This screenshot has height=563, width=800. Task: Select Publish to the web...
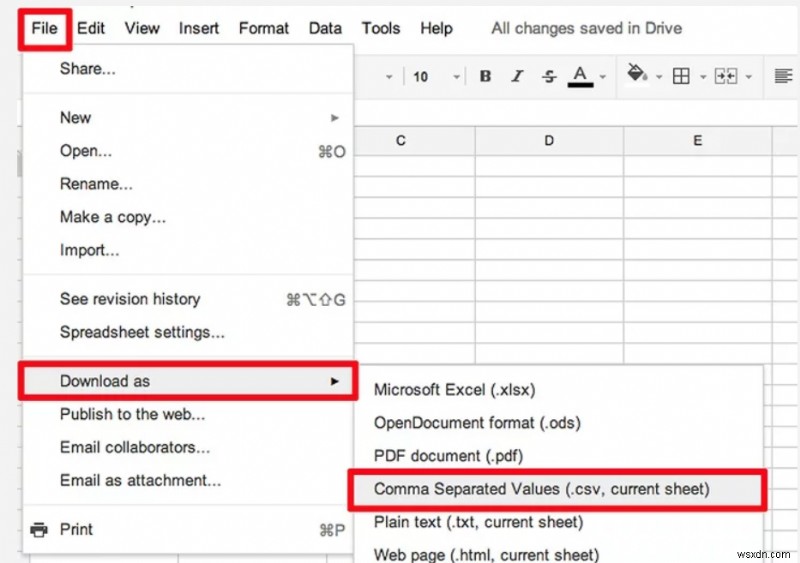[188, 414]
